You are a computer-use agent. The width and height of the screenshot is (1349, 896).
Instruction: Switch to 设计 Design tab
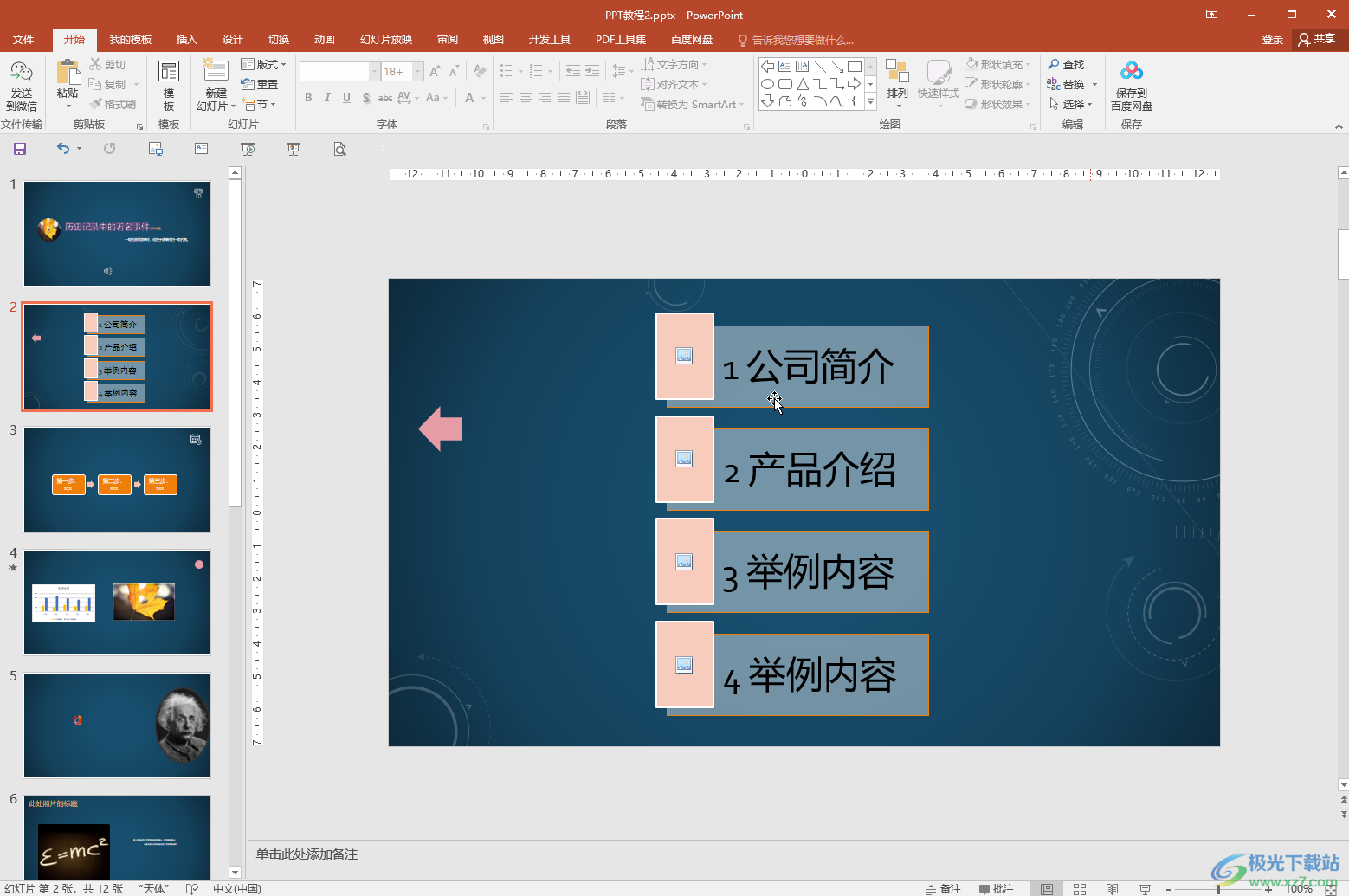(x=233, y=40)
